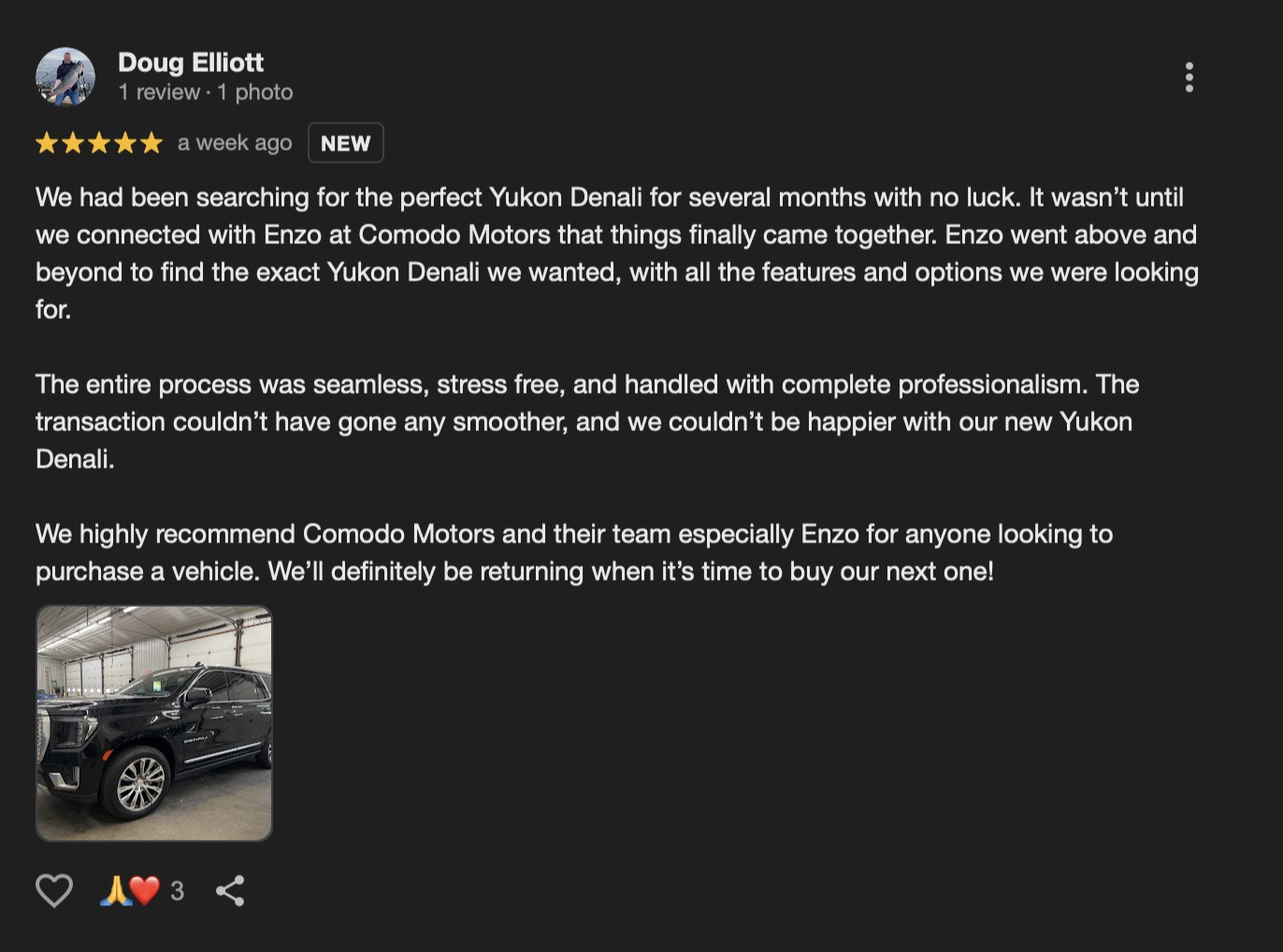Viewport: 1283px width, 952px height.
Task: View the reaction count showing 3
Action: coord(177,891)
